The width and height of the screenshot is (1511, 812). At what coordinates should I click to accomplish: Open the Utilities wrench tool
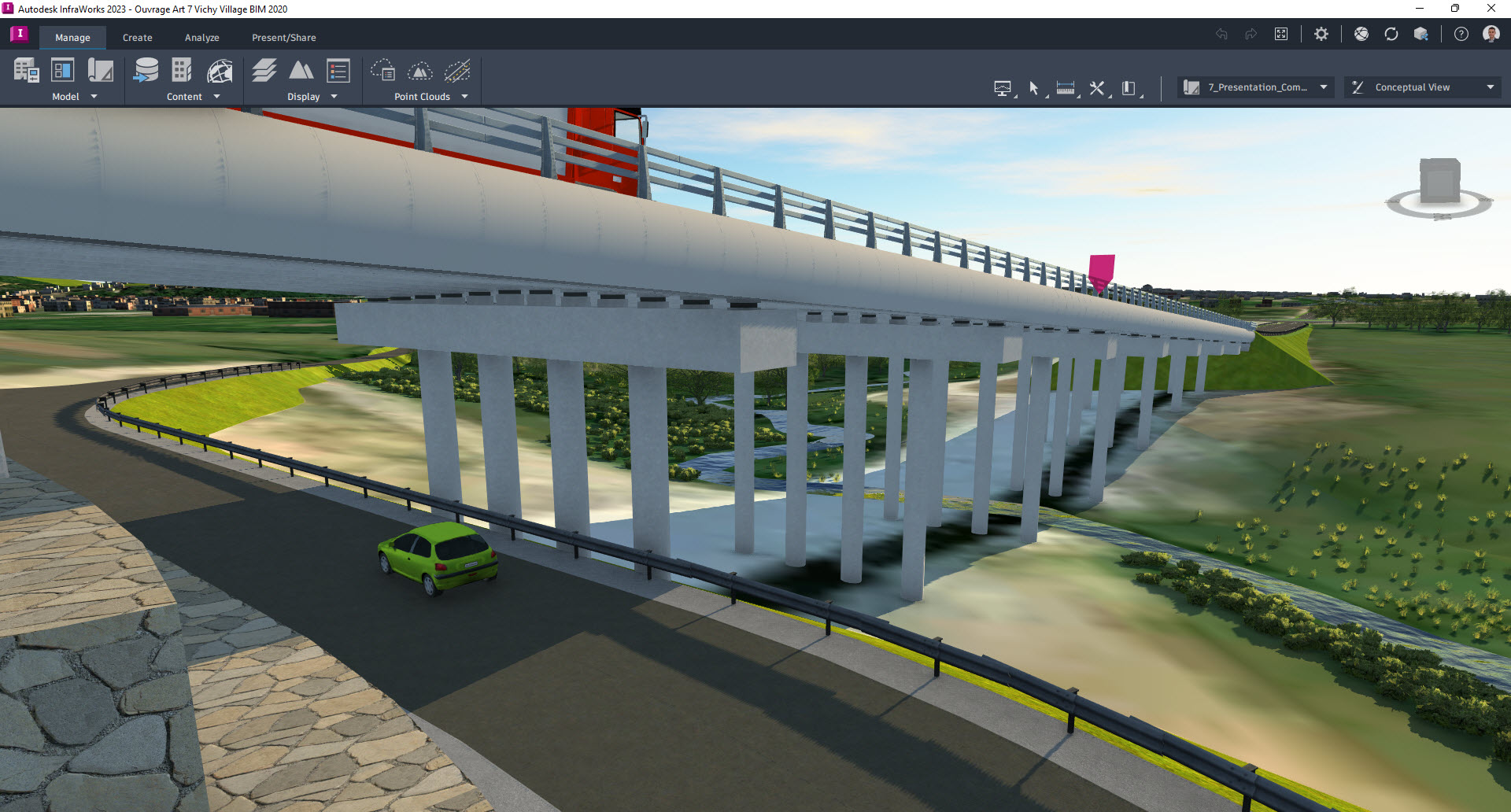click(1097, 88)
